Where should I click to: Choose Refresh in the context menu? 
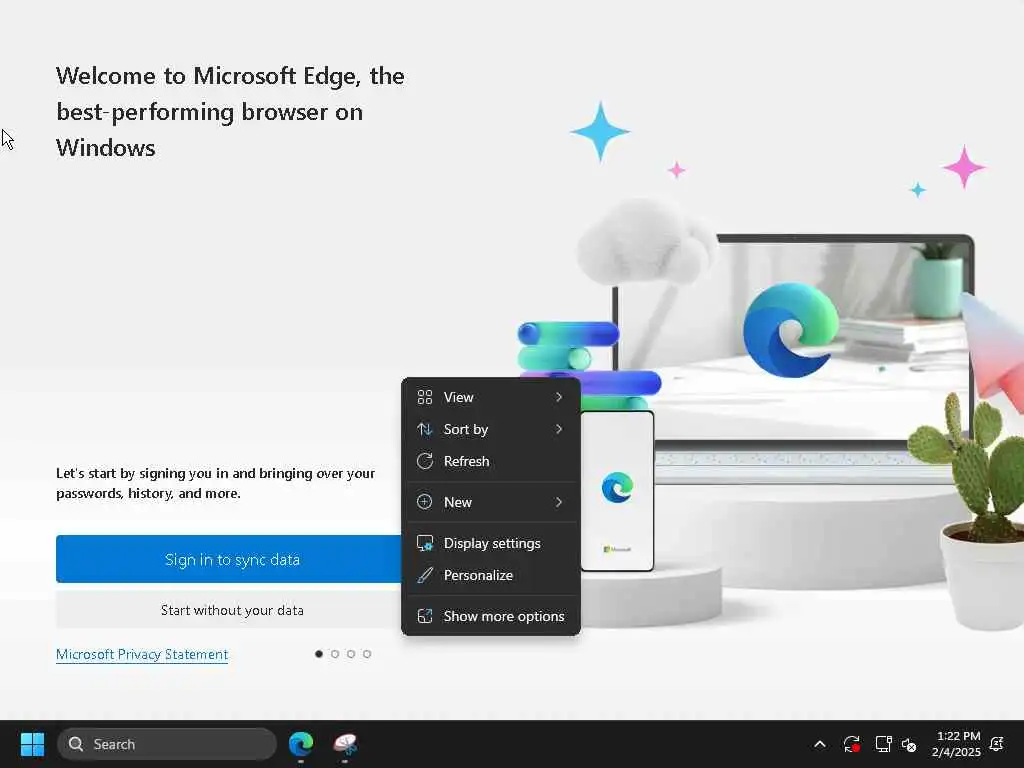click(490, 461)
